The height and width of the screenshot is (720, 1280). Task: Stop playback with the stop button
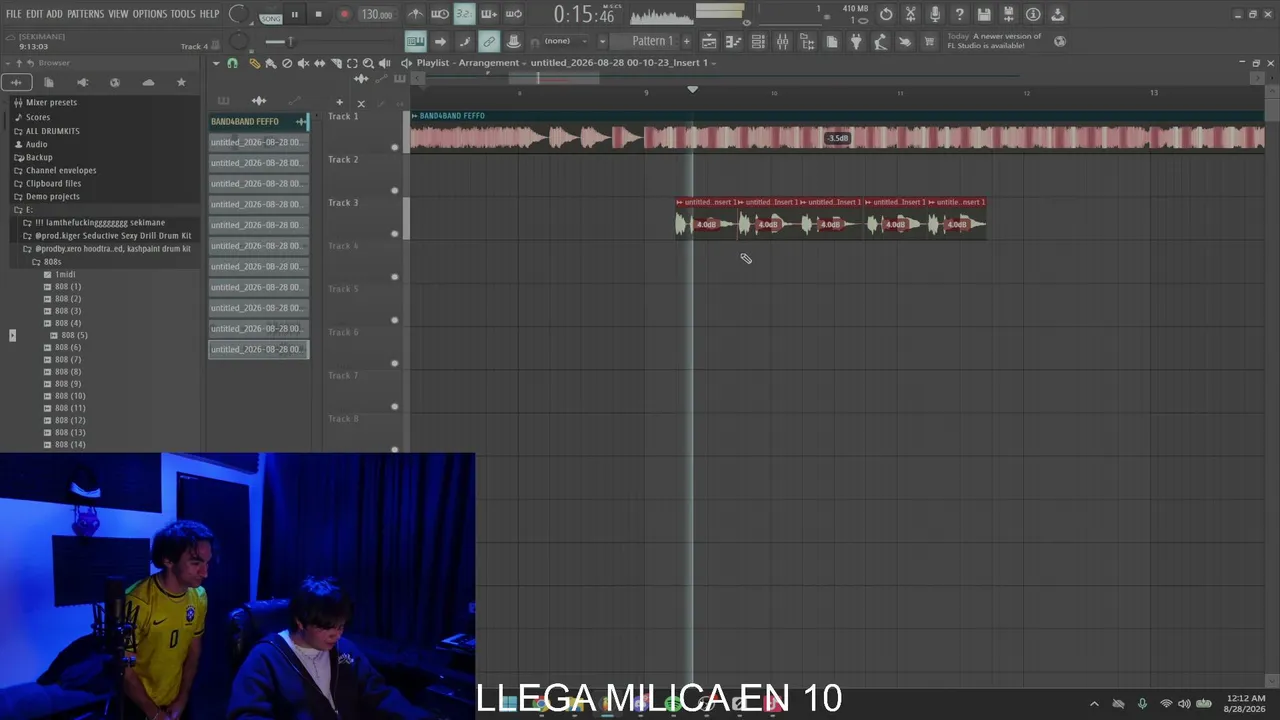pos(319,14)
